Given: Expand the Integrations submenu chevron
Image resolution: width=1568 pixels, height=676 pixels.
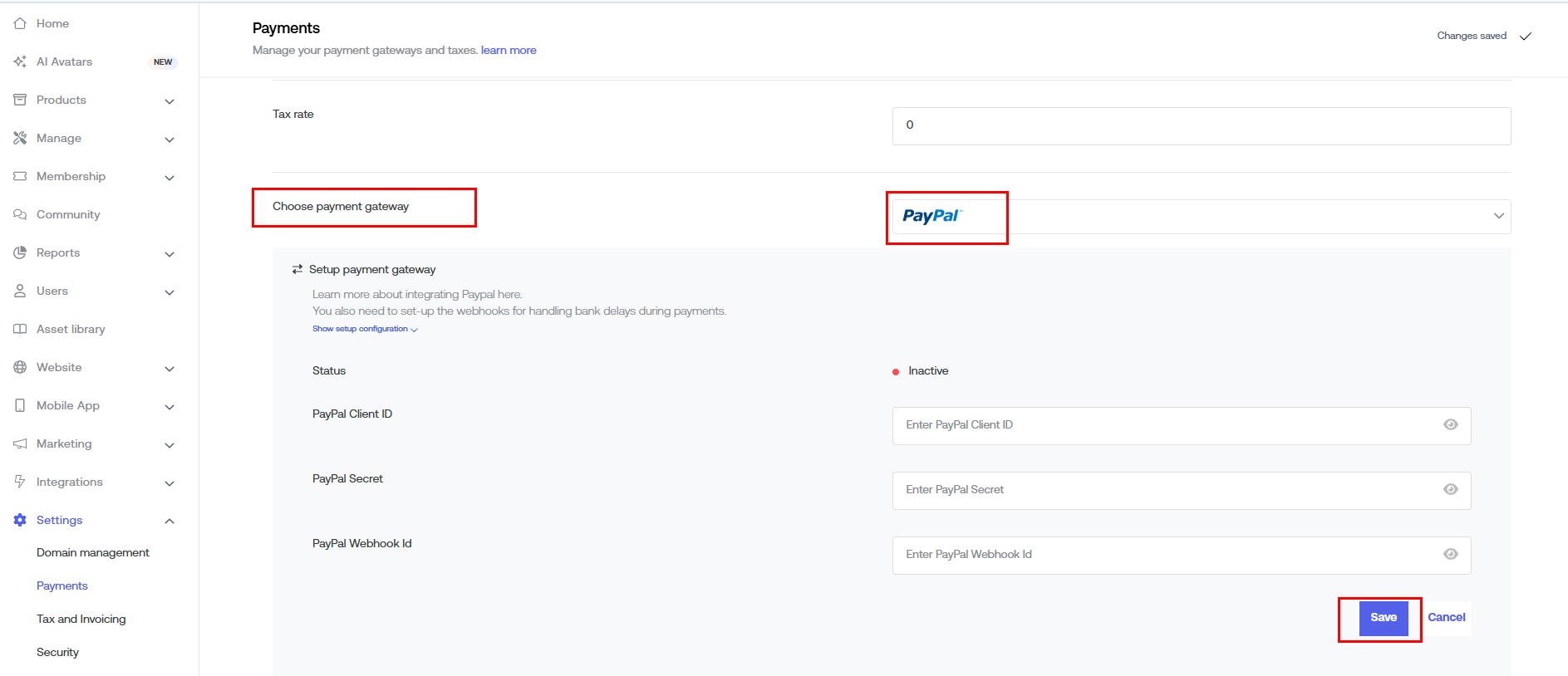Looking at the screenshot, I should (x=170, y=483).
